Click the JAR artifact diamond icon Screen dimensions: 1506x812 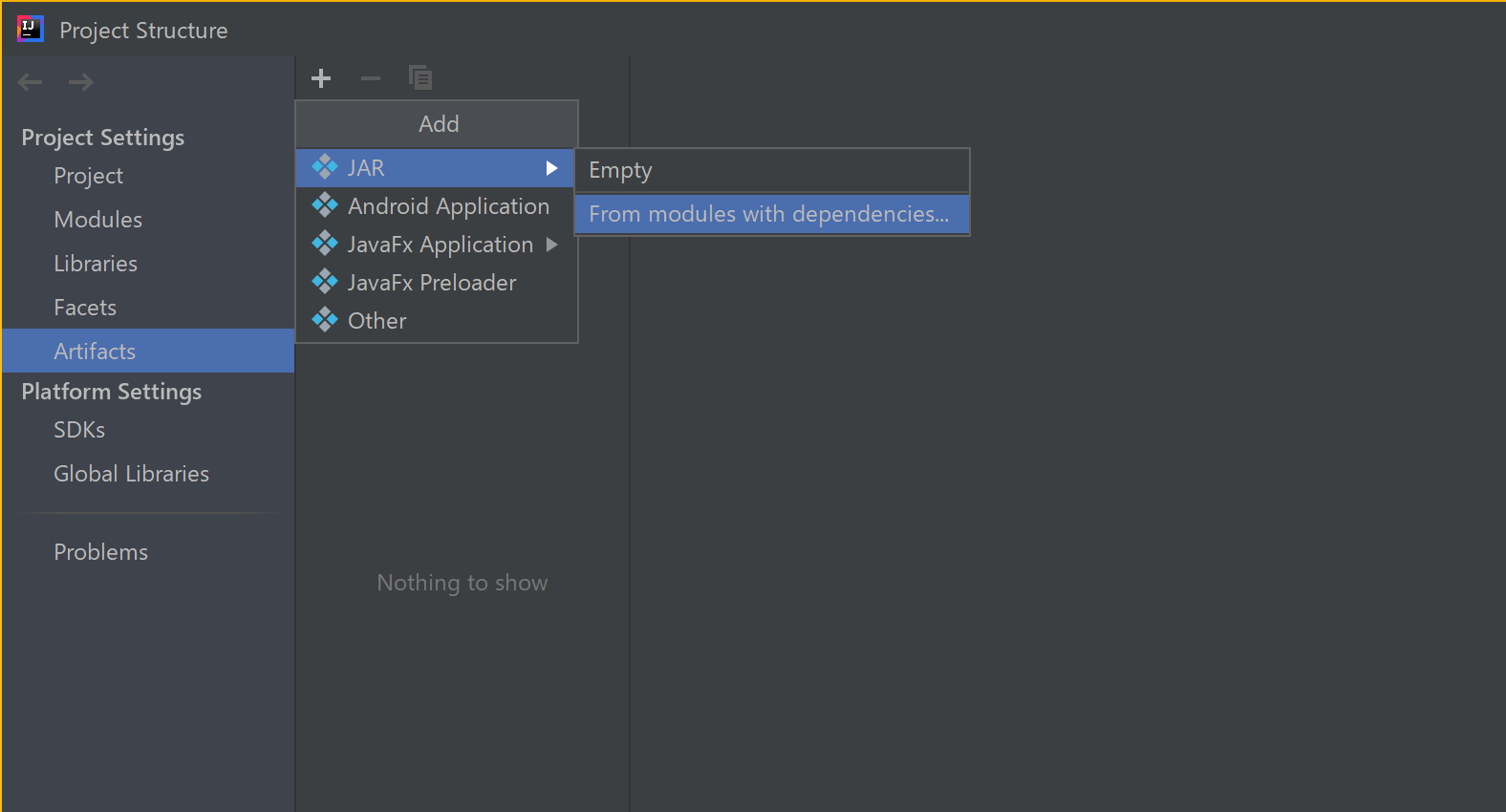click(x=325, y=167)
